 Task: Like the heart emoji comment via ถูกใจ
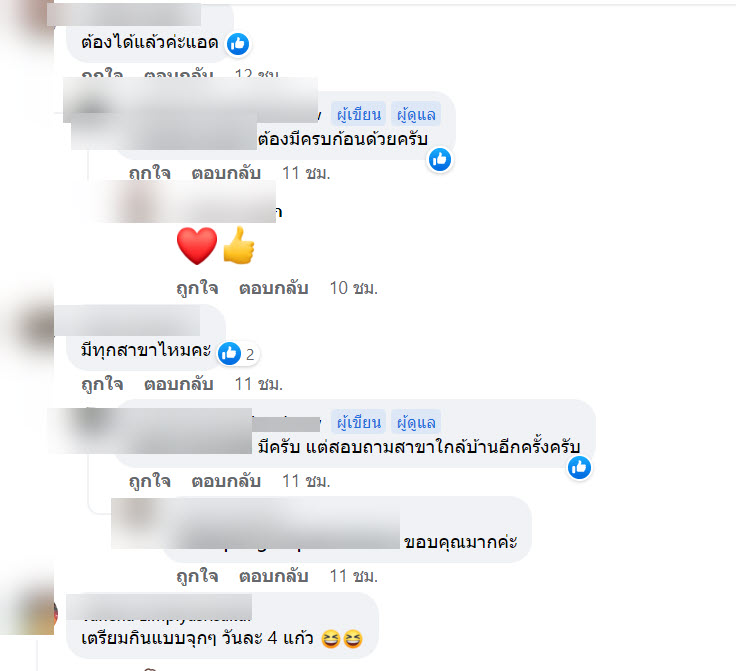point(197,288)
